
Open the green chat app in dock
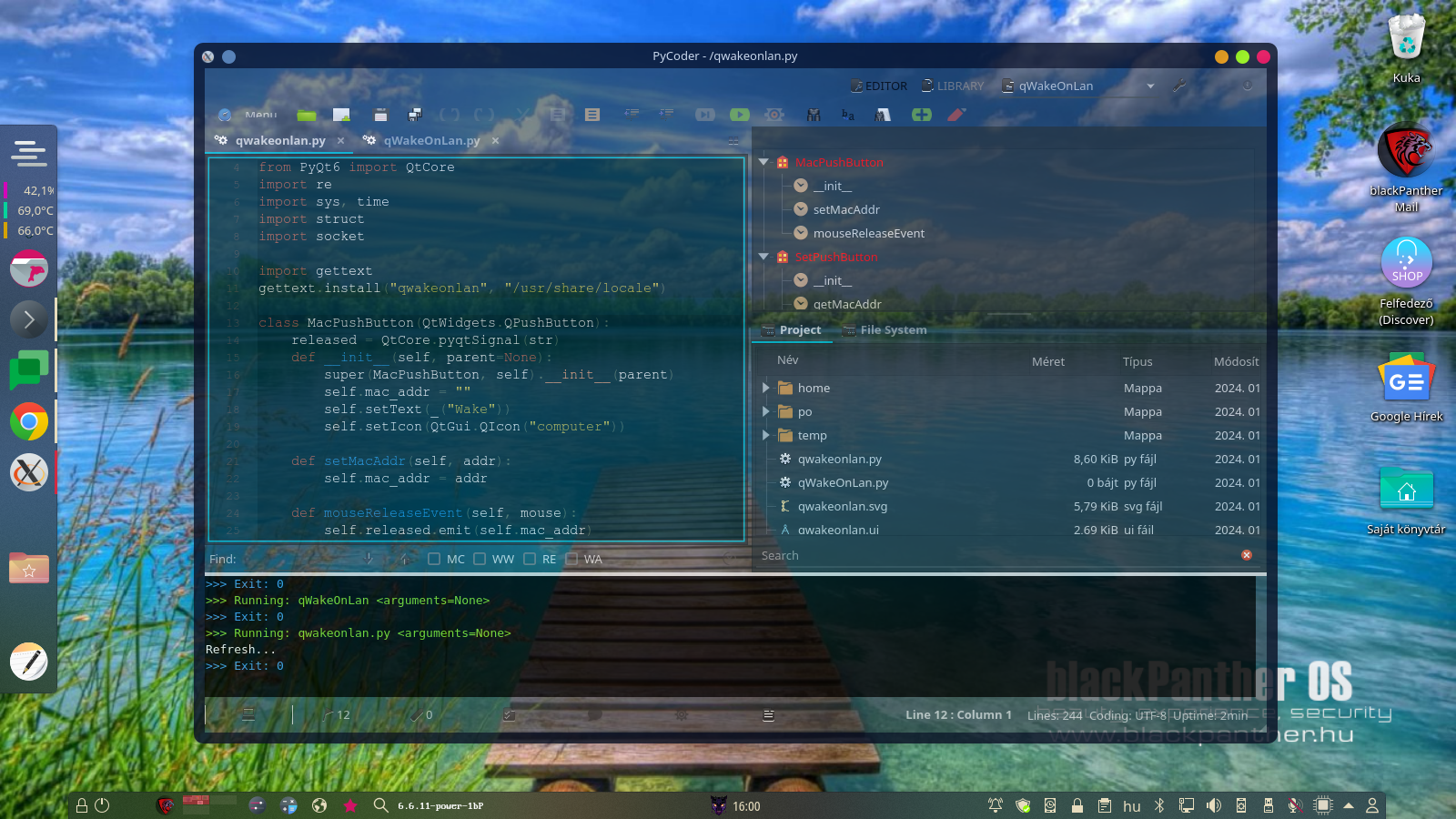tap(29, 370)
